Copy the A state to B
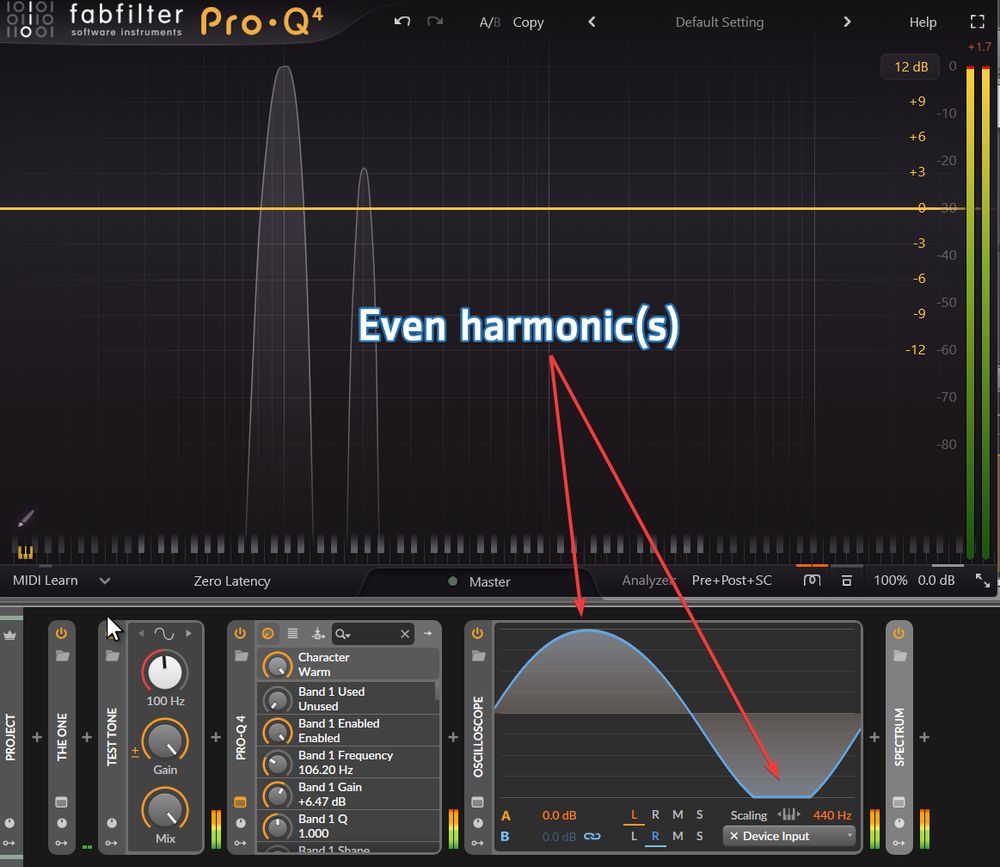Screen dimensions: 1000x867 point(528,22)
